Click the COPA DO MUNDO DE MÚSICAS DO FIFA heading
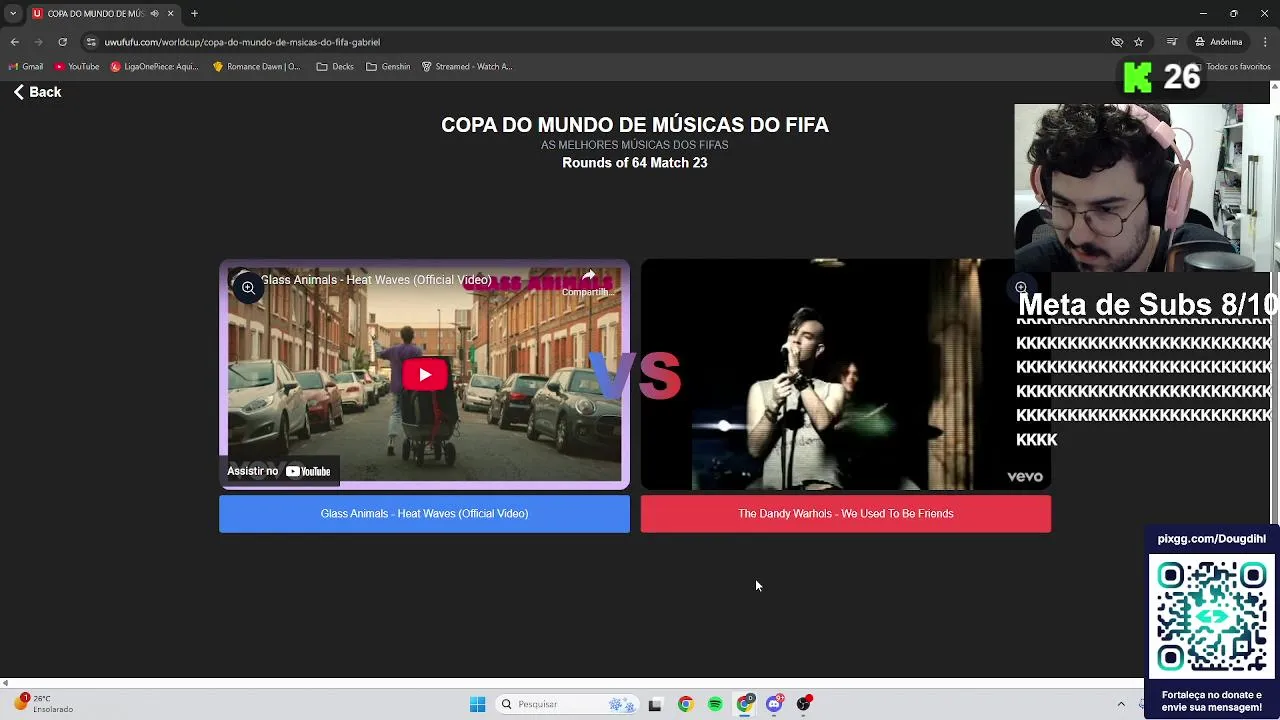This screenshot has width=1280, height=720. point(635,125)
